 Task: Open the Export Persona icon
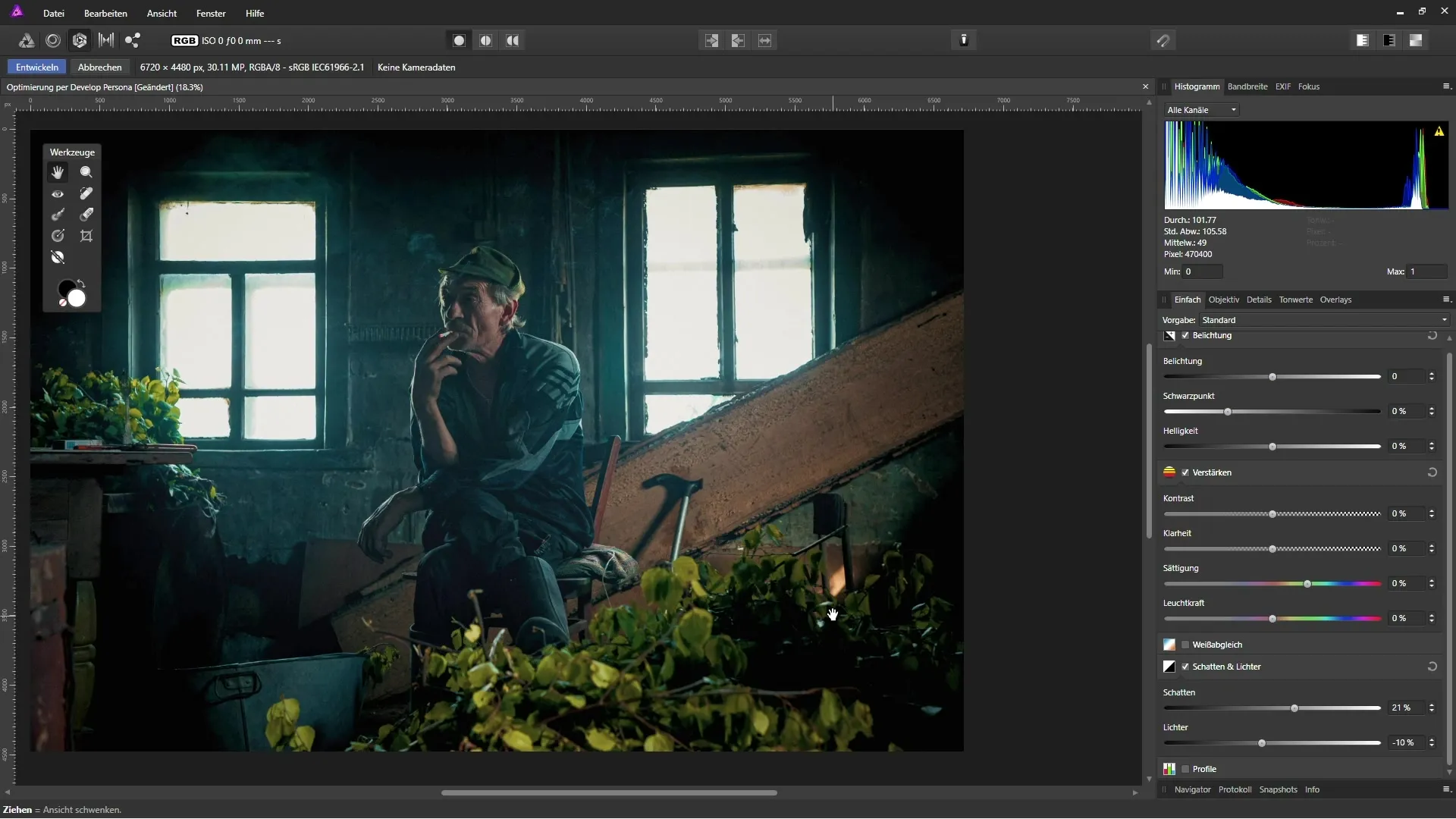point(133,41)
